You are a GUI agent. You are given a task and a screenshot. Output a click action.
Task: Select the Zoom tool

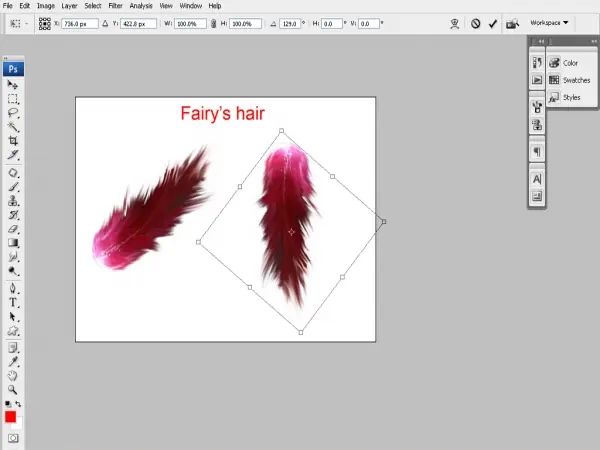13,390
